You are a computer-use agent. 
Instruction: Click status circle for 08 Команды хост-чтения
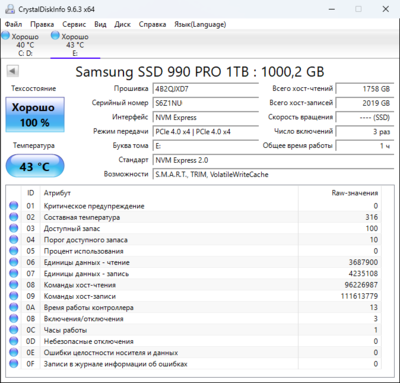coord(14,285)
